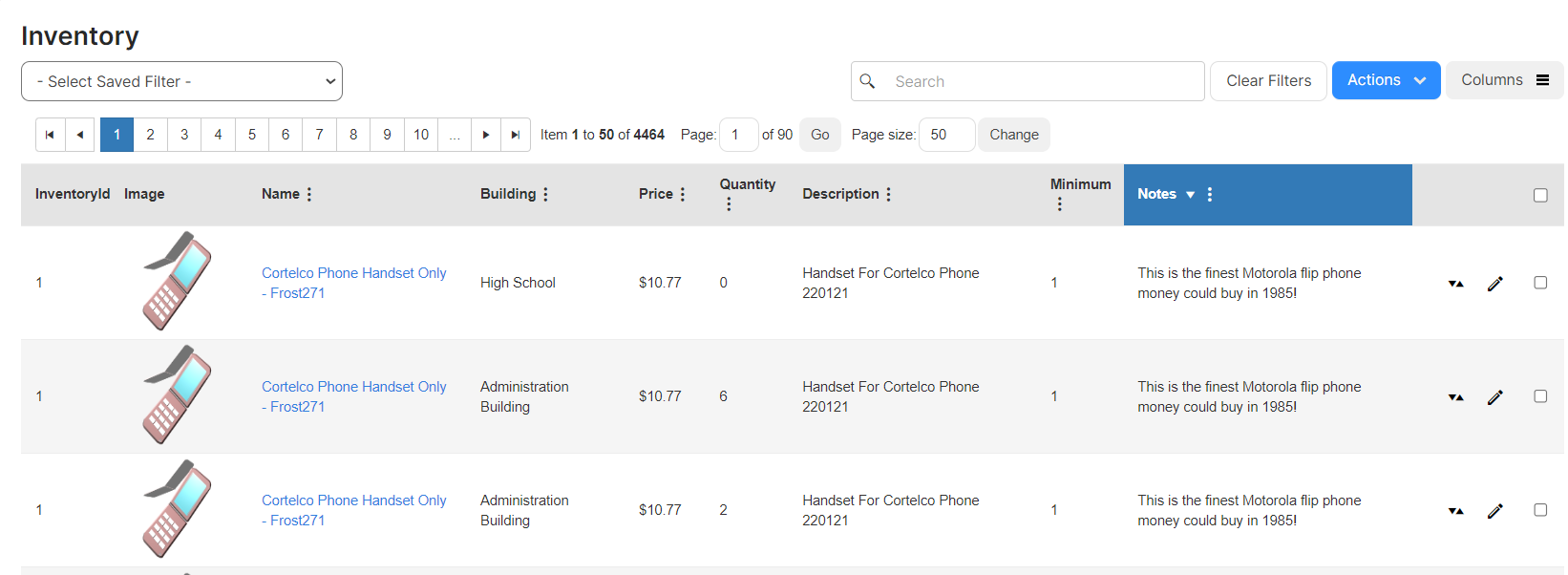Open the Columns menu
Image resolution: width=1568 pixels, height=575 pixels.
tap(1504, 80)
